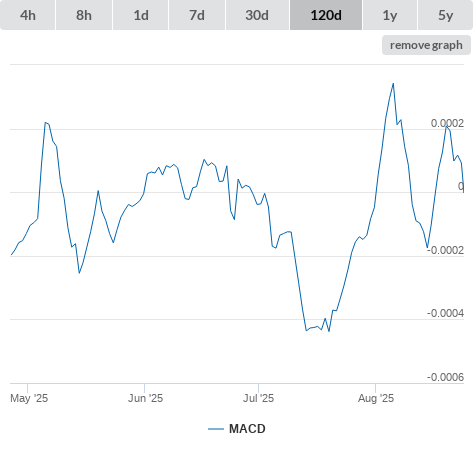Select the 4h time range tab

click(x=28, y=15)
